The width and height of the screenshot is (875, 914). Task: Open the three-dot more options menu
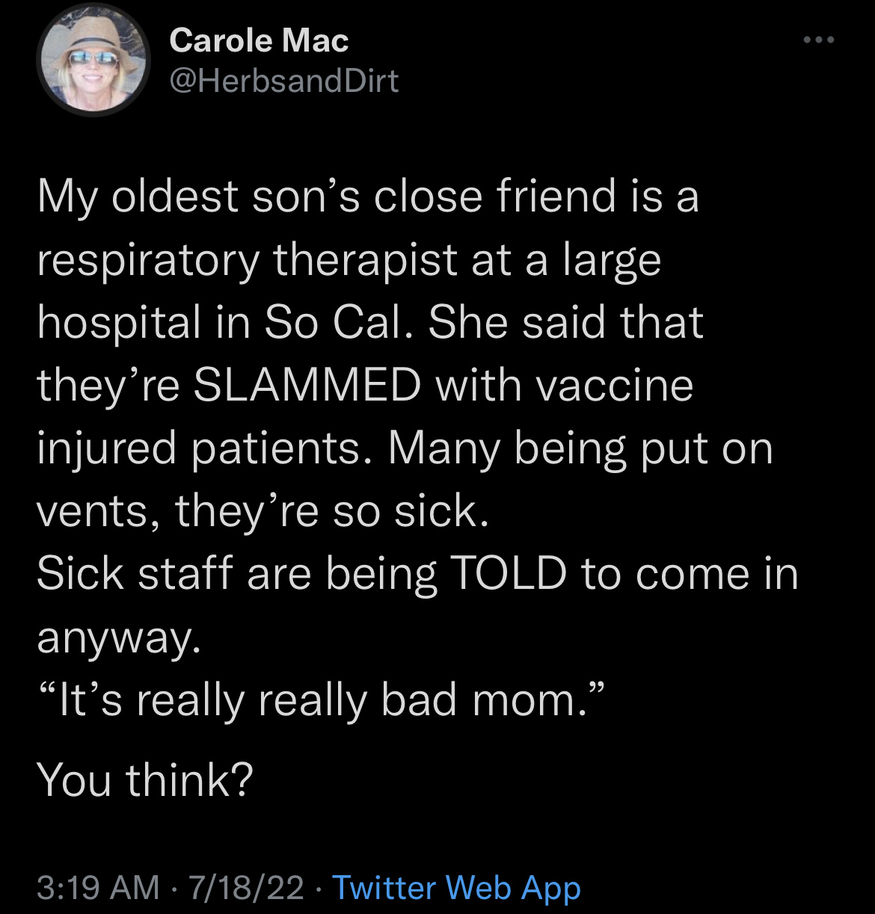[817, 41]
